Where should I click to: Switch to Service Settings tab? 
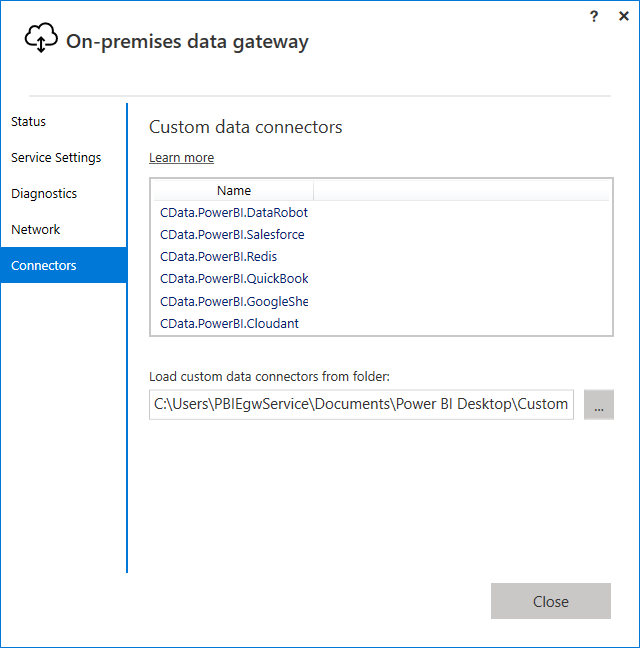[56, 157]
